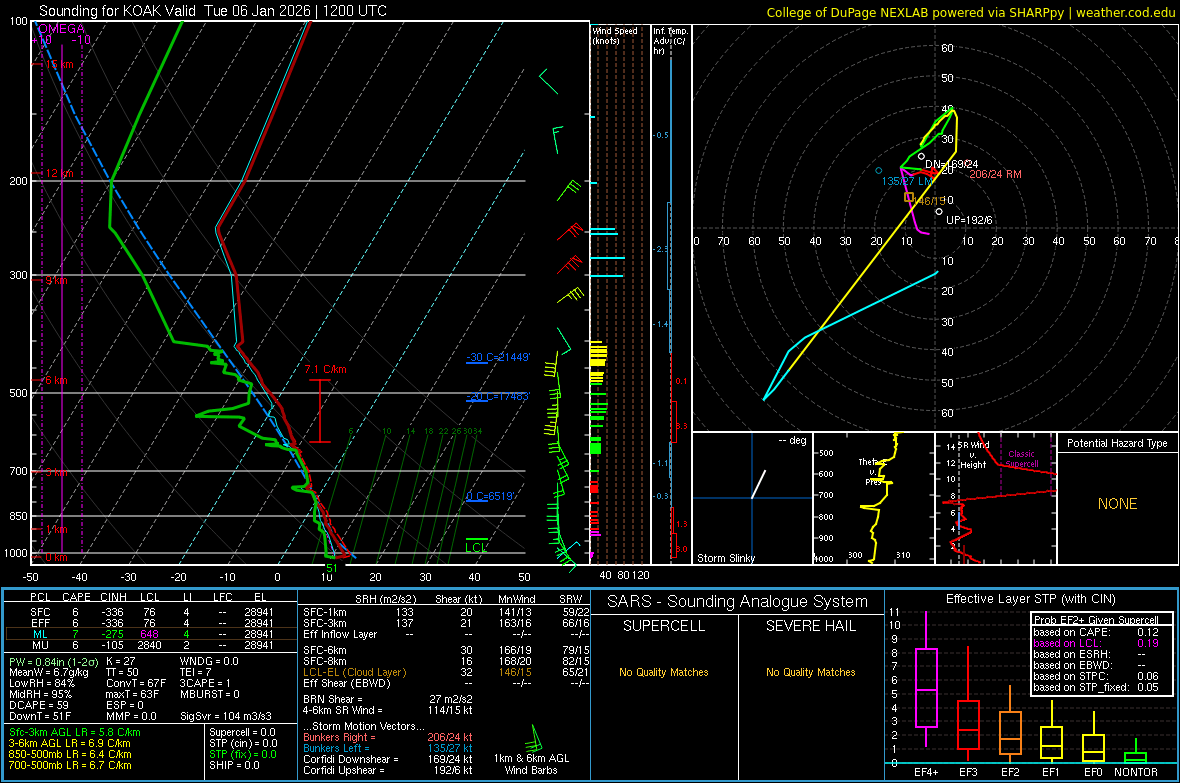The image size is (1180, 783).
Task: Click the 'Bunkers Left = 135/27 kt' row
Action: (388, 748)
